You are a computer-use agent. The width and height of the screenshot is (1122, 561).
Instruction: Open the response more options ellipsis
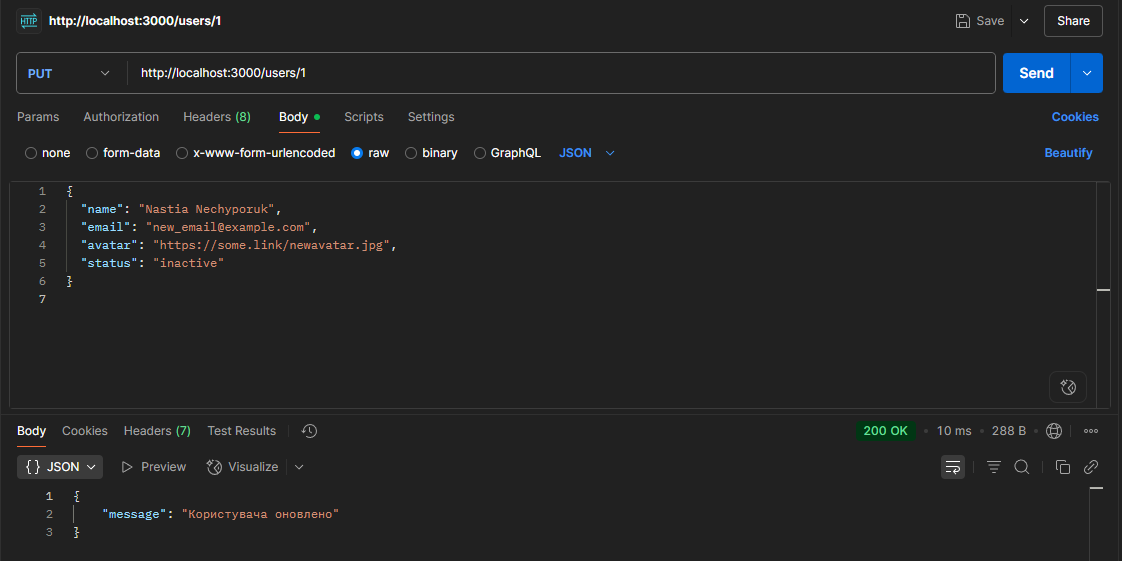1091,431
